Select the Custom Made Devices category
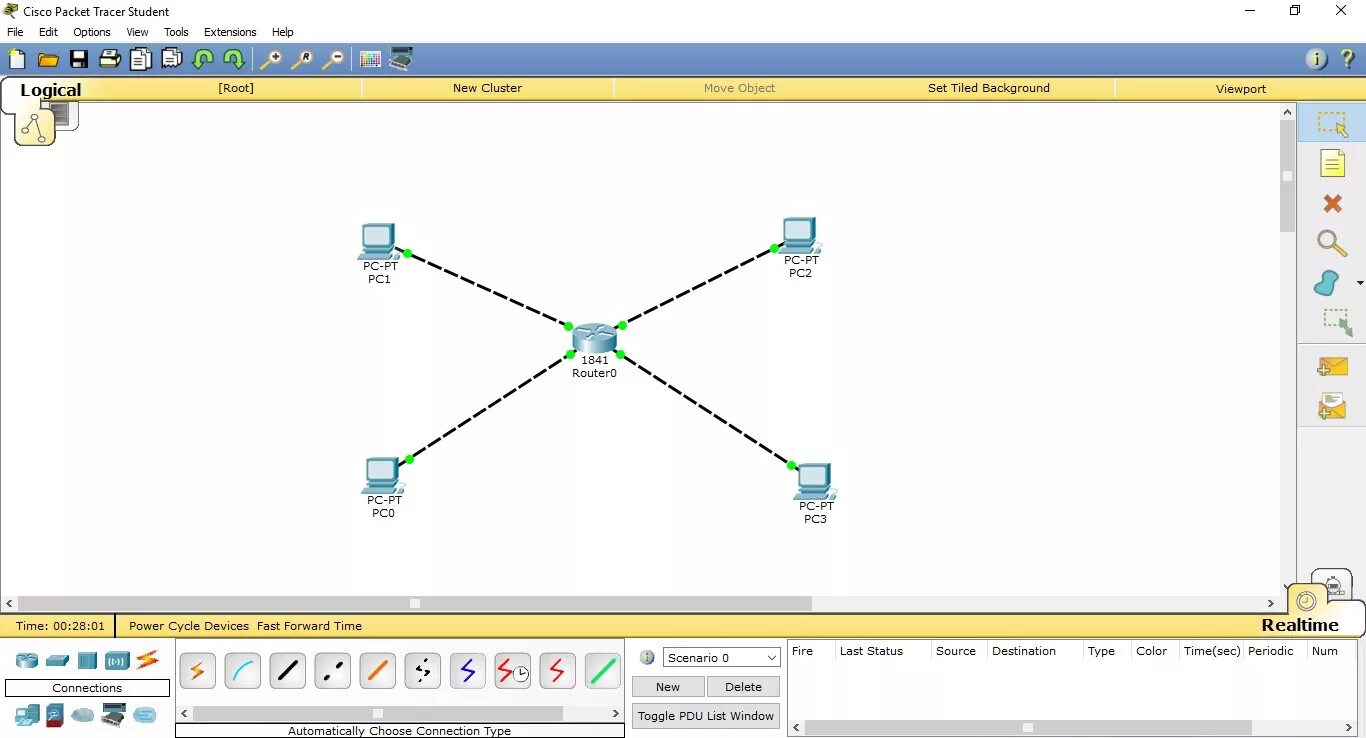Image resolution: width=1366 pixels, height=738 pixels. [x=113, y=715]
